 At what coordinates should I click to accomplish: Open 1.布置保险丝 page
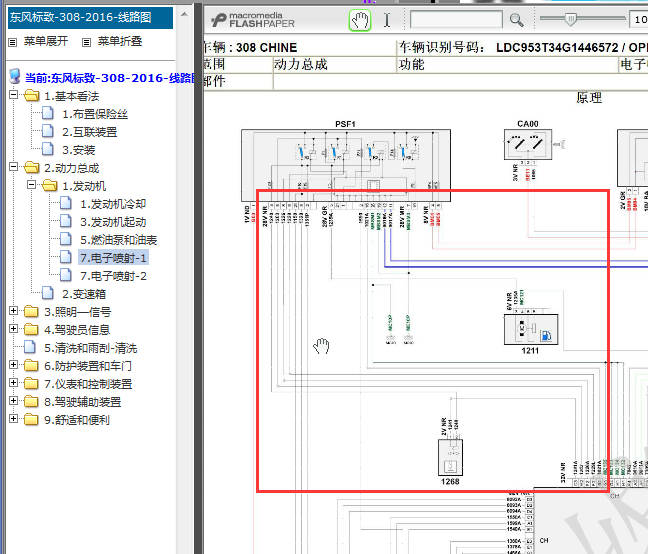(x=95, y=114)
